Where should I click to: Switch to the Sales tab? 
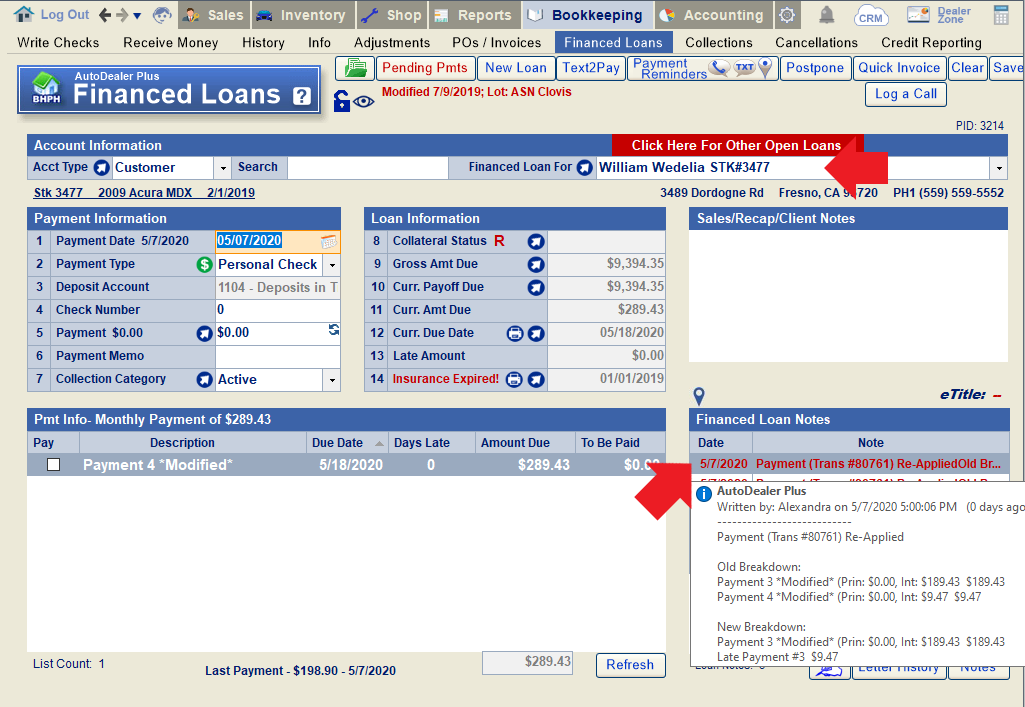pyautogui.click(x=214, y=14)
